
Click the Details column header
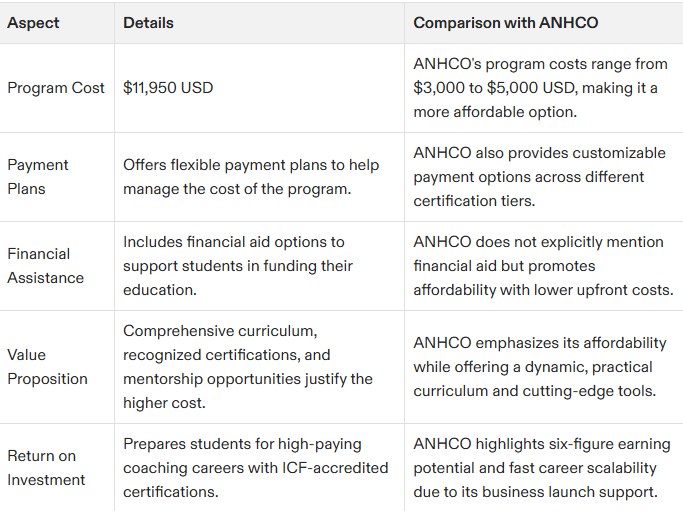[x=148, y=22]
